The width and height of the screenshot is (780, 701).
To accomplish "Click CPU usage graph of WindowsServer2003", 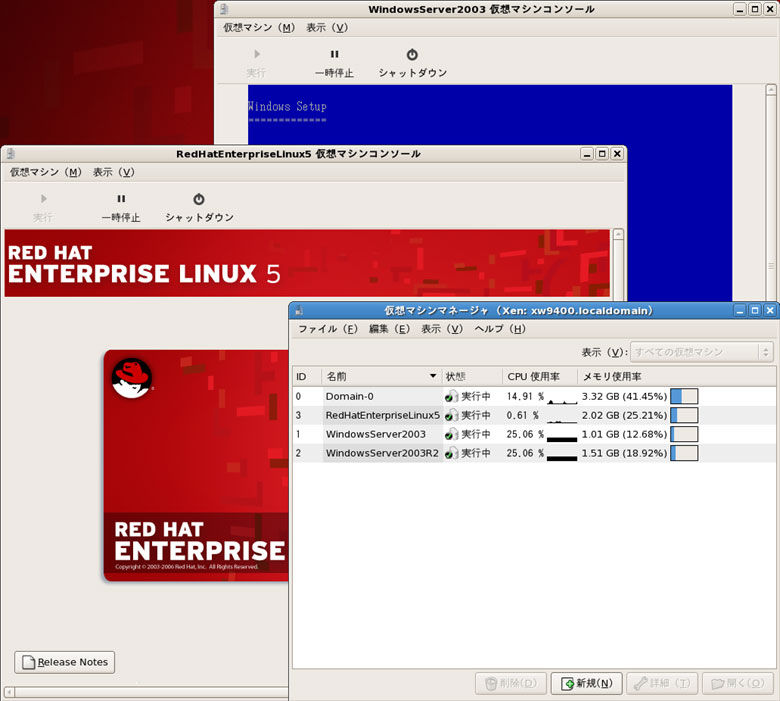I will point(562,435).
